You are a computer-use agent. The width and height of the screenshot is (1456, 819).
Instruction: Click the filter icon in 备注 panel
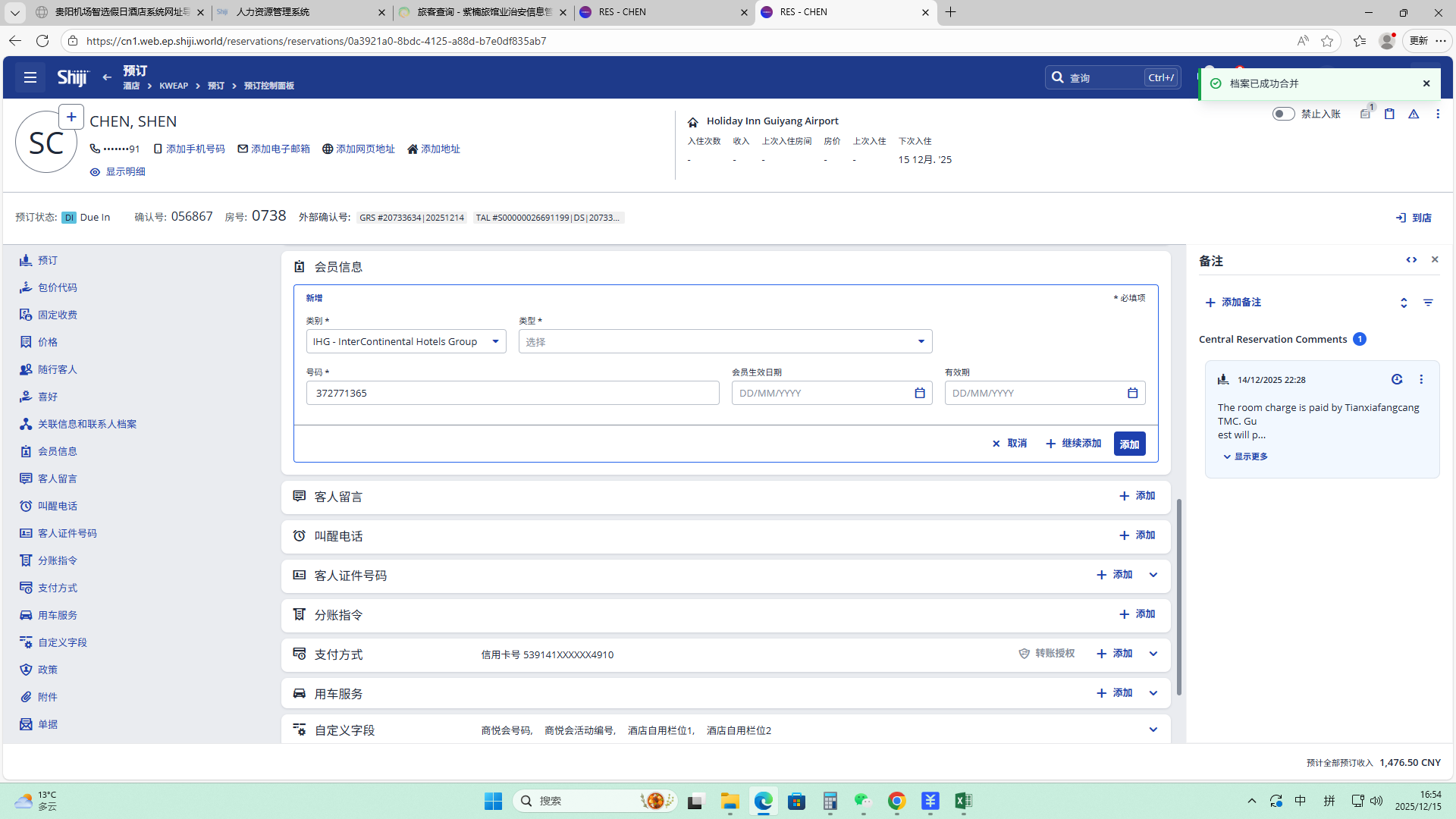(x=1428, y=303)
